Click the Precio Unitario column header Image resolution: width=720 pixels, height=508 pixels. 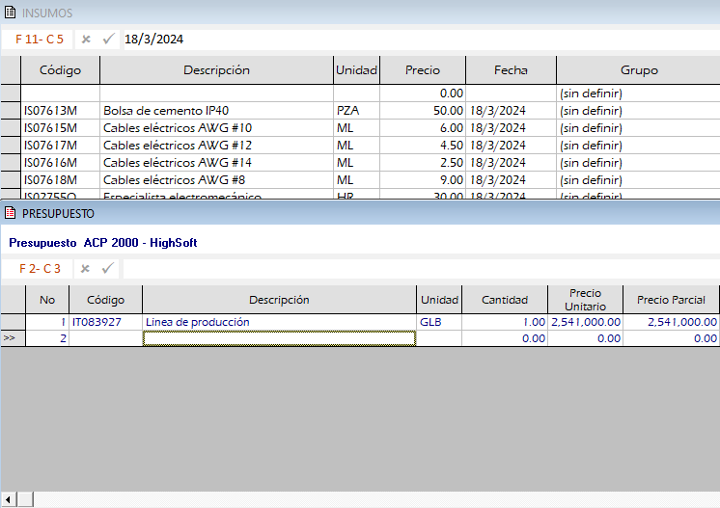coord(585,300)
